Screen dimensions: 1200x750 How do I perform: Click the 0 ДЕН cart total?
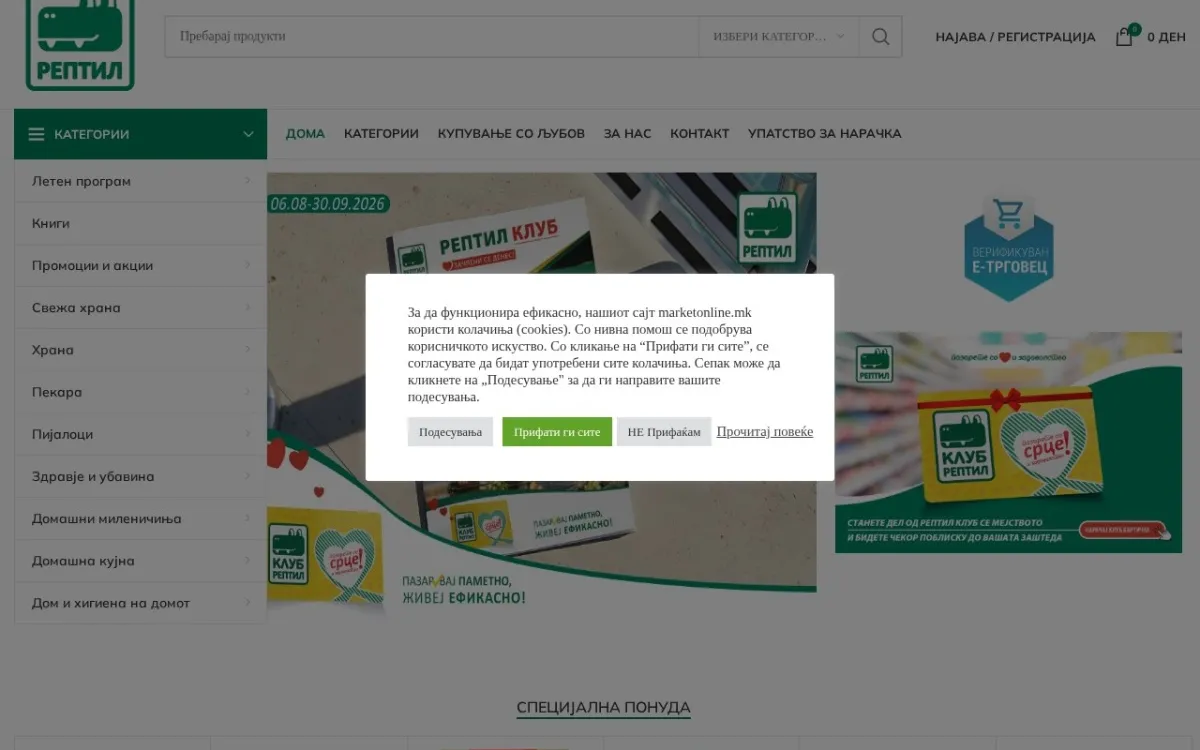1166,37
